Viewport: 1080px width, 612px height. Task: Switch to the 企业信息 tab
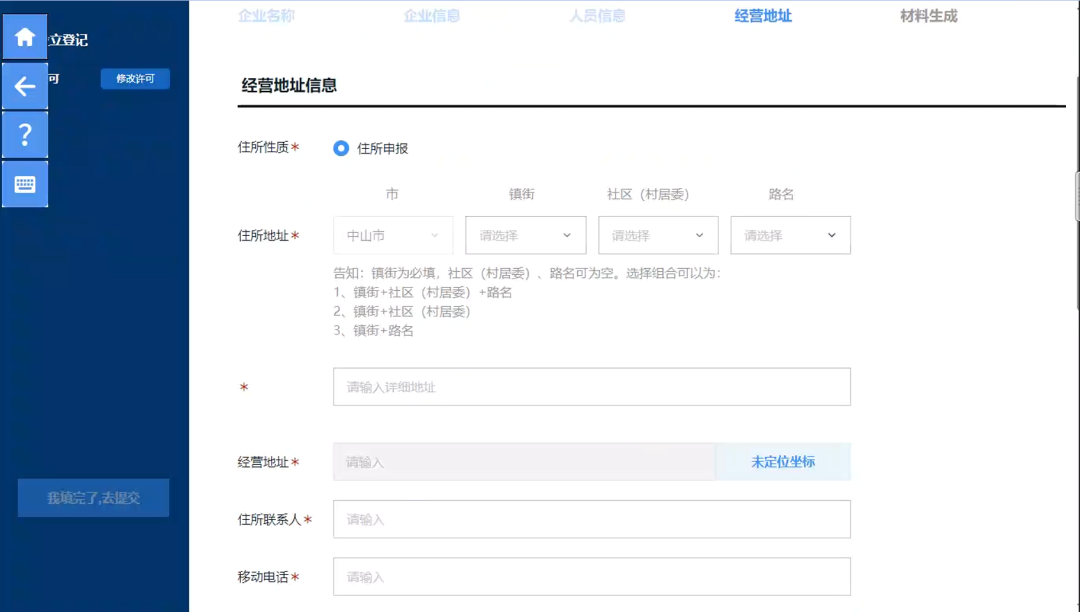[x=432, y=15]
